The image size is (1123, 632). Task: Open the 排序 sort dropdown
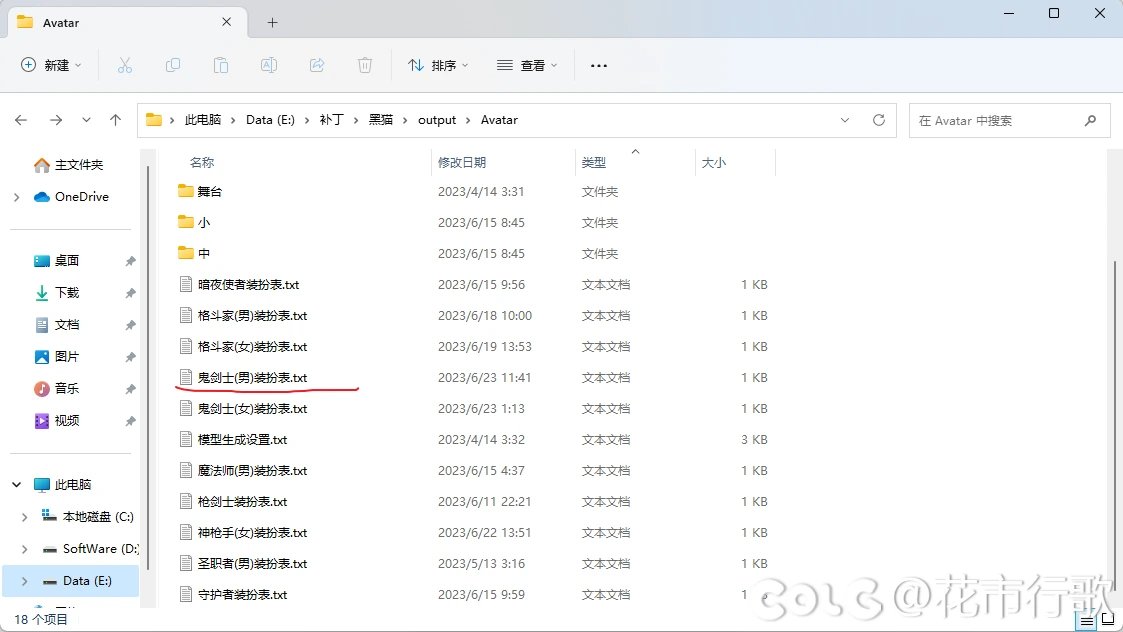point(438,65)
